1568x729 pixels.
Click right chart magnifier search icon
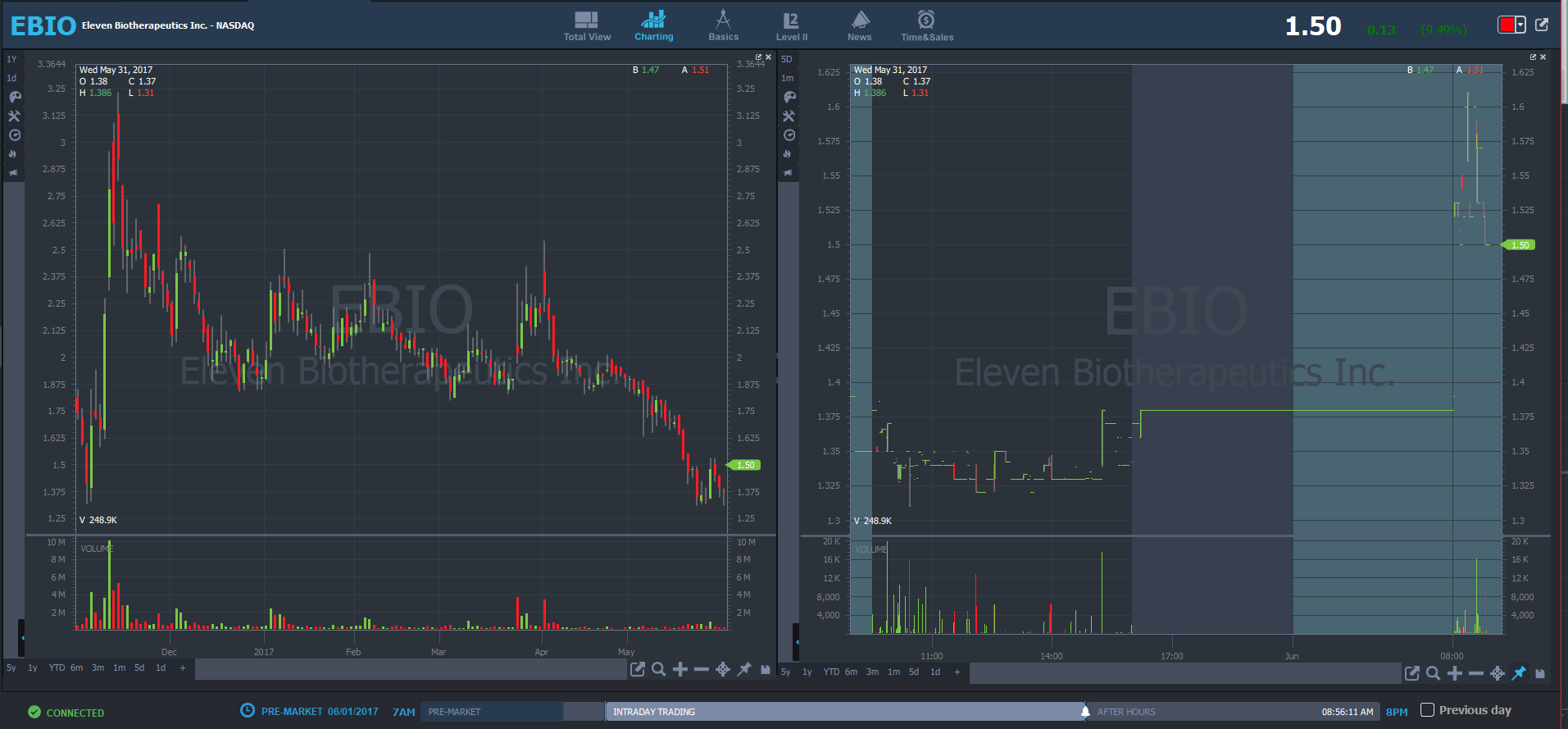(x=1433, y=673)
